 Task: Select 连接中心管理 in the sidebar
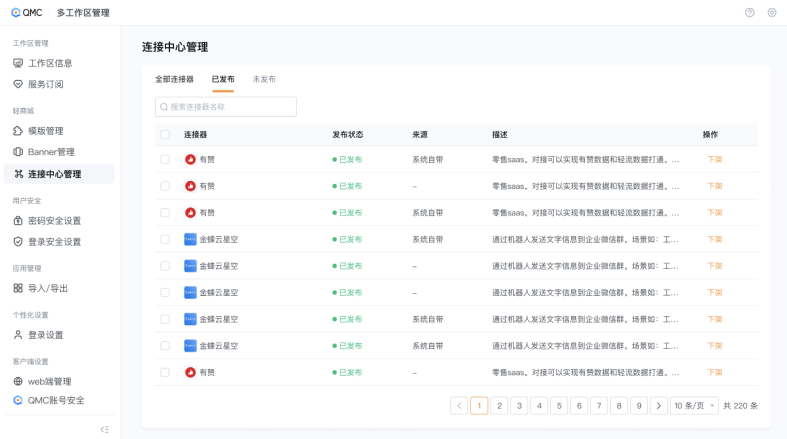tap(59, 174)
